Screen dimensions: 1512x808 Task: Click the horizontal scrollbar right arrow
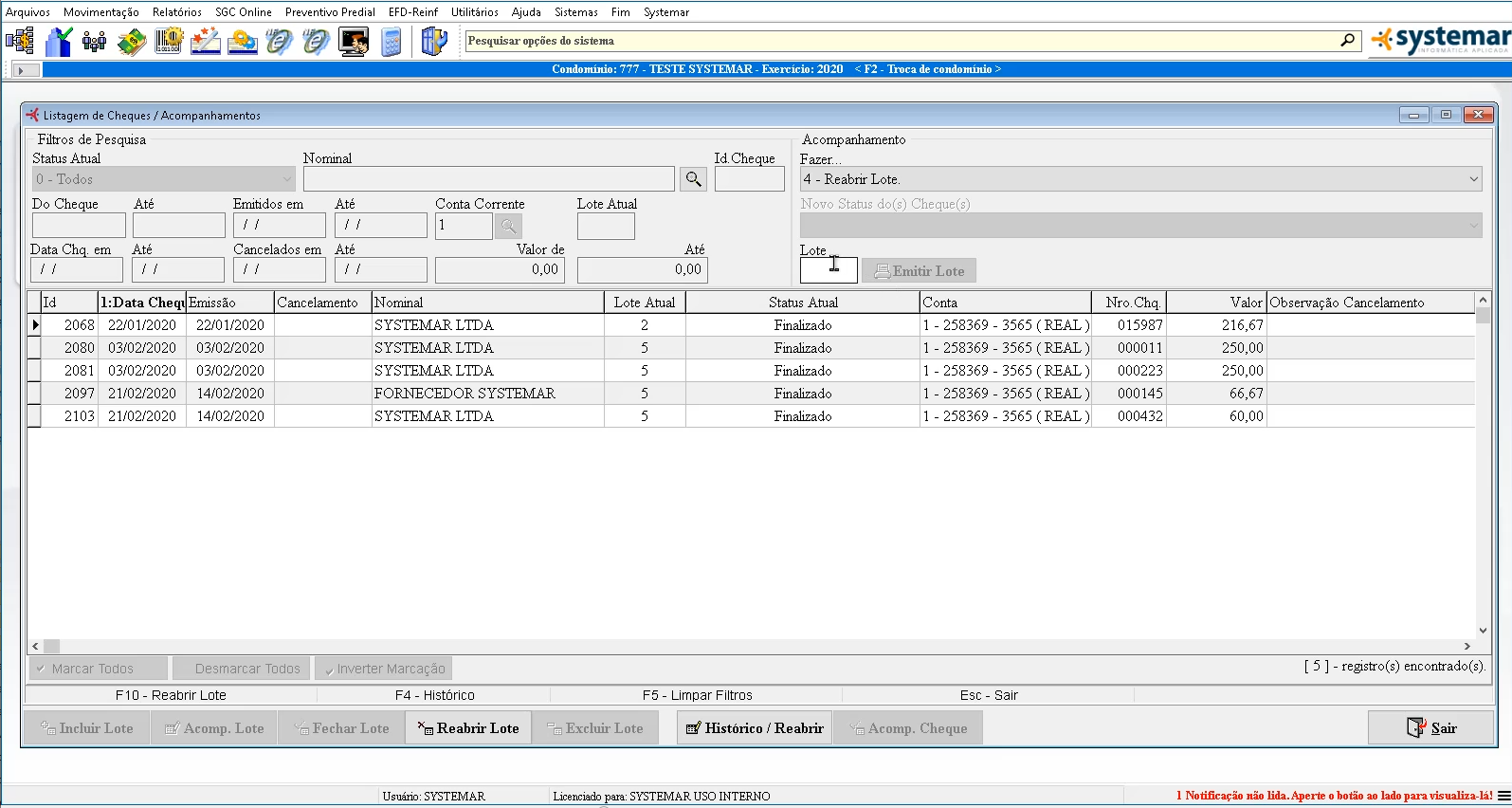tap(1466, 646)
